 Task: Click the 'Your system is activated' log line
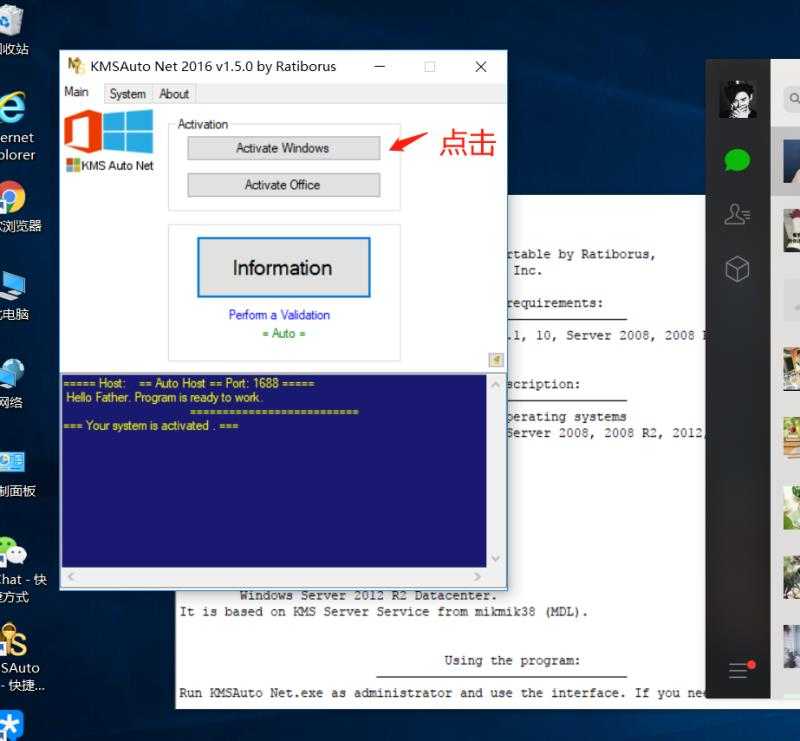(151, 426)
